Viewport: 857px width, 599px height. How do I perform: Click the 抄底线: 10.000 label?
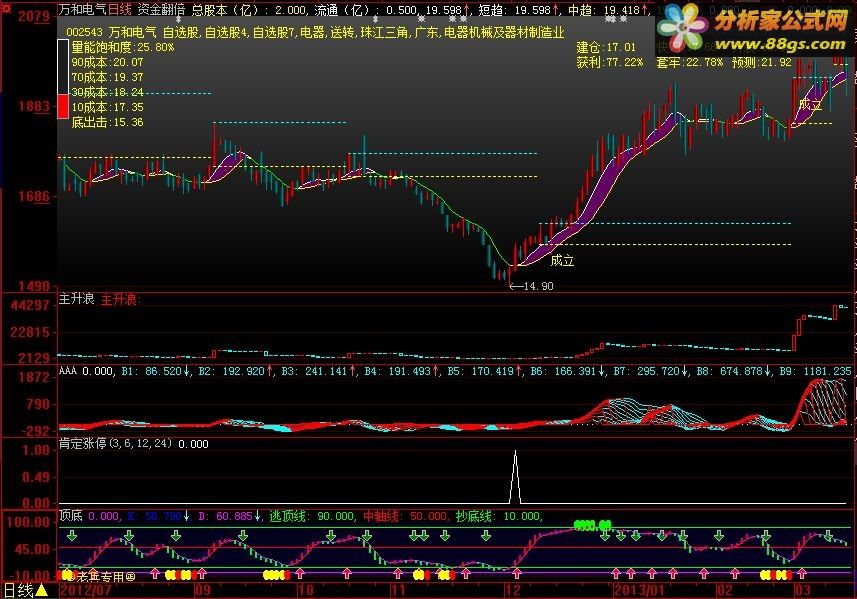[499, 516]
